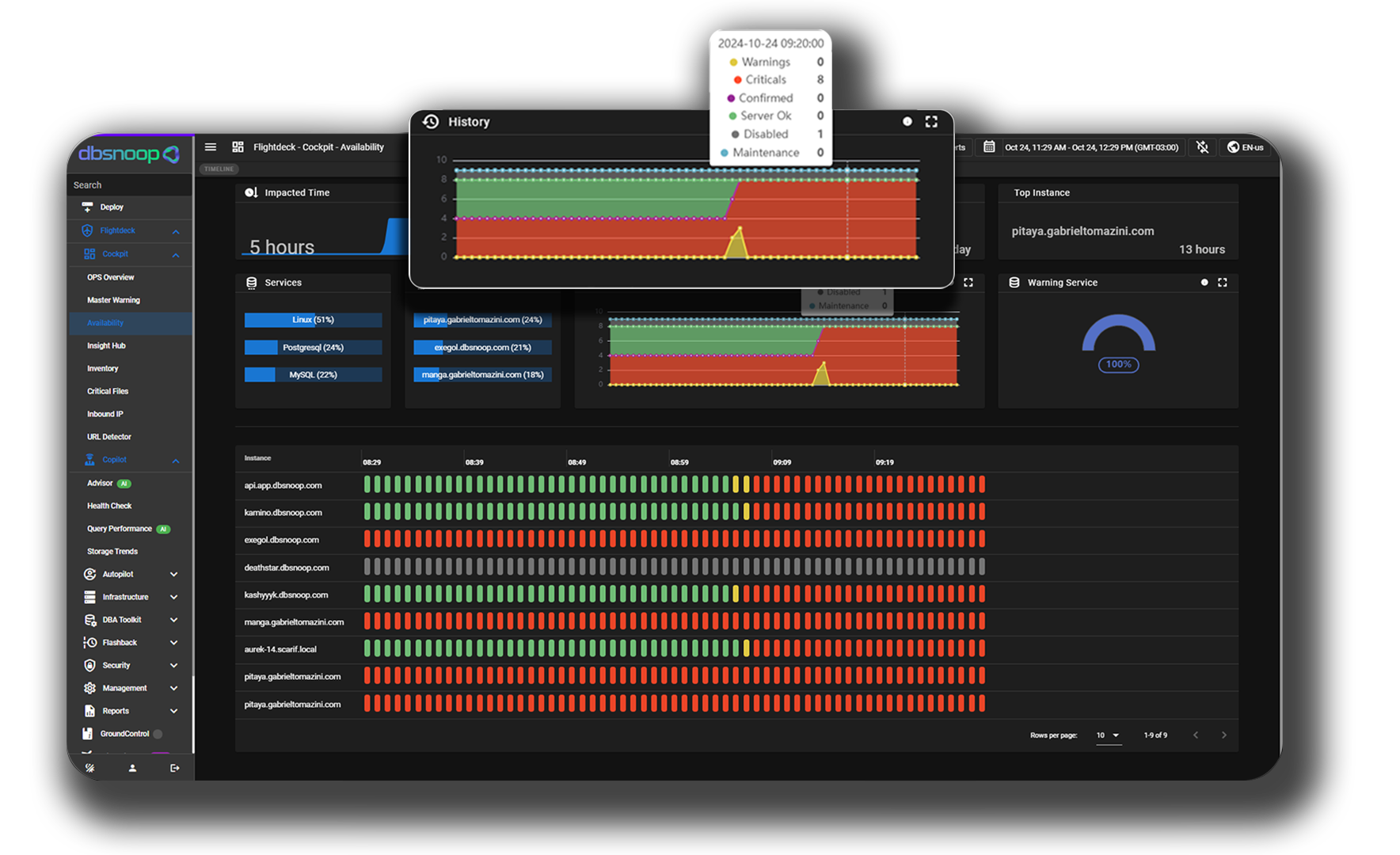The width and height of the screenshot is (1400, 855).
Task: Click the Deploy server icon
Action: (87, 207)
